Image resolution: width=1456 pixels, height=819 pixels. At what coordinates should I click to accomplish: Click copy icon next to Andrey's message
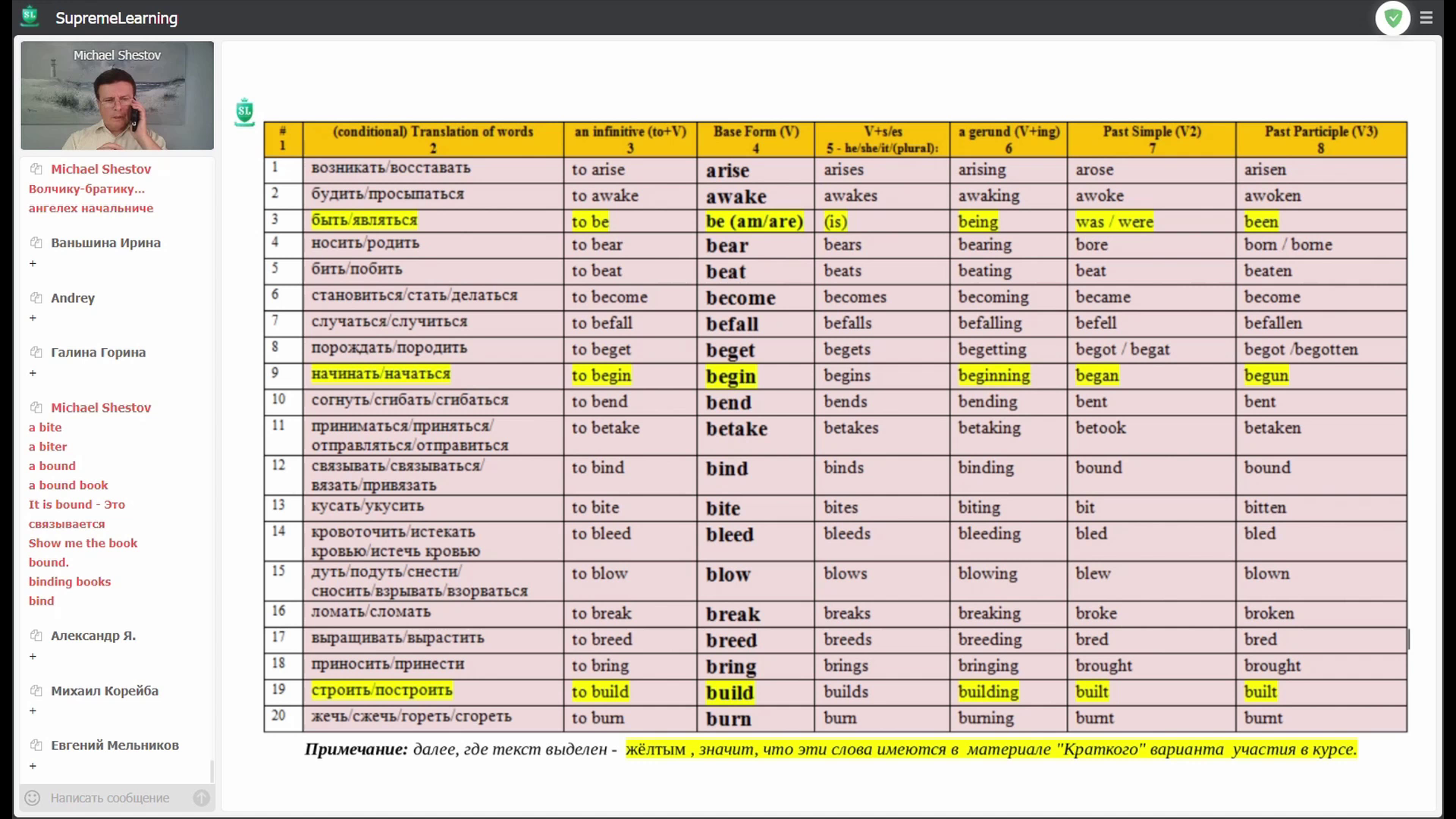[x=36, y=298]
